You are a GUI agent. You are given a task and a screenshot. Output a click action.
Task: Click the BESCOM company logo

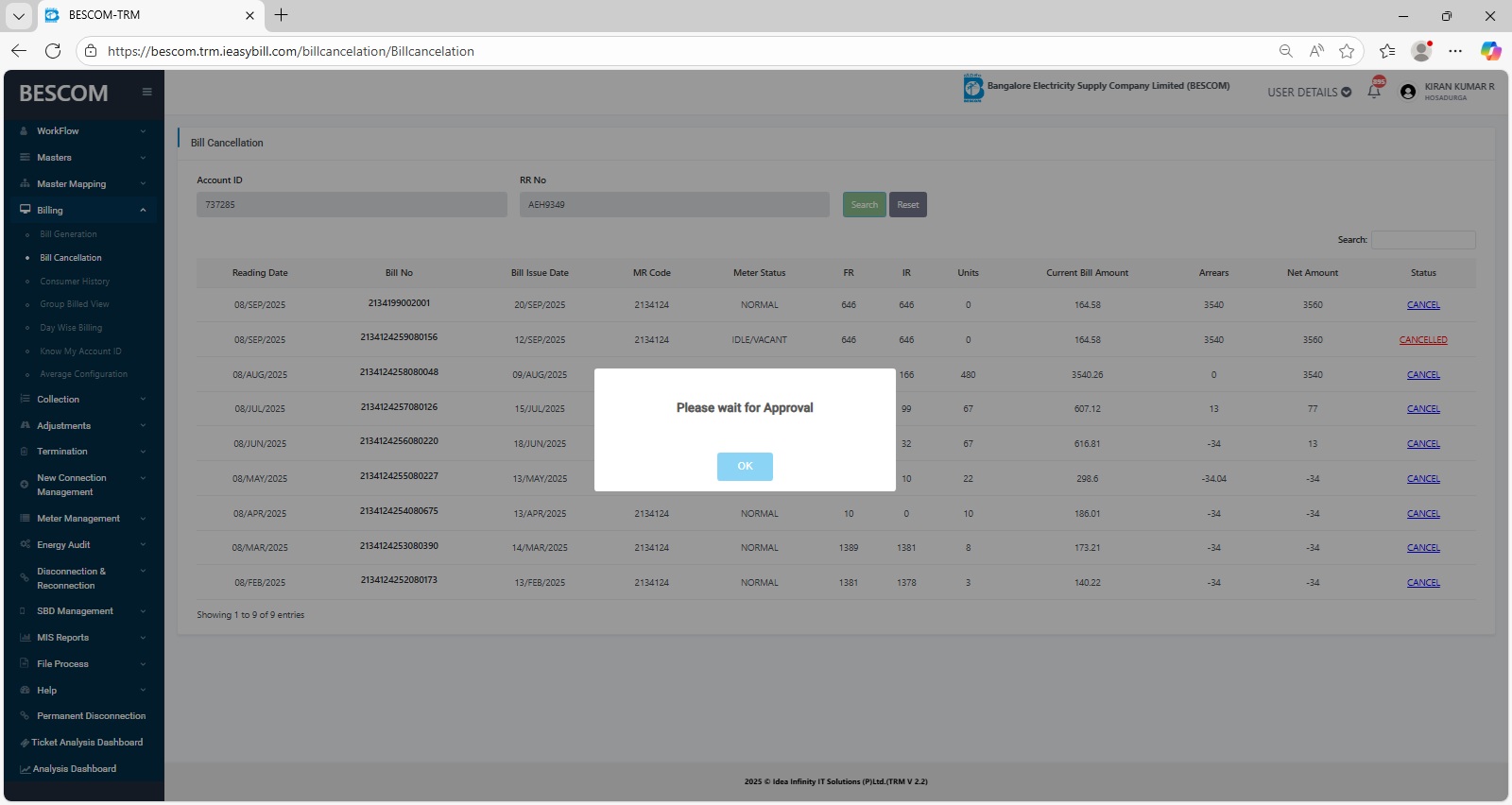click(973, 88)
